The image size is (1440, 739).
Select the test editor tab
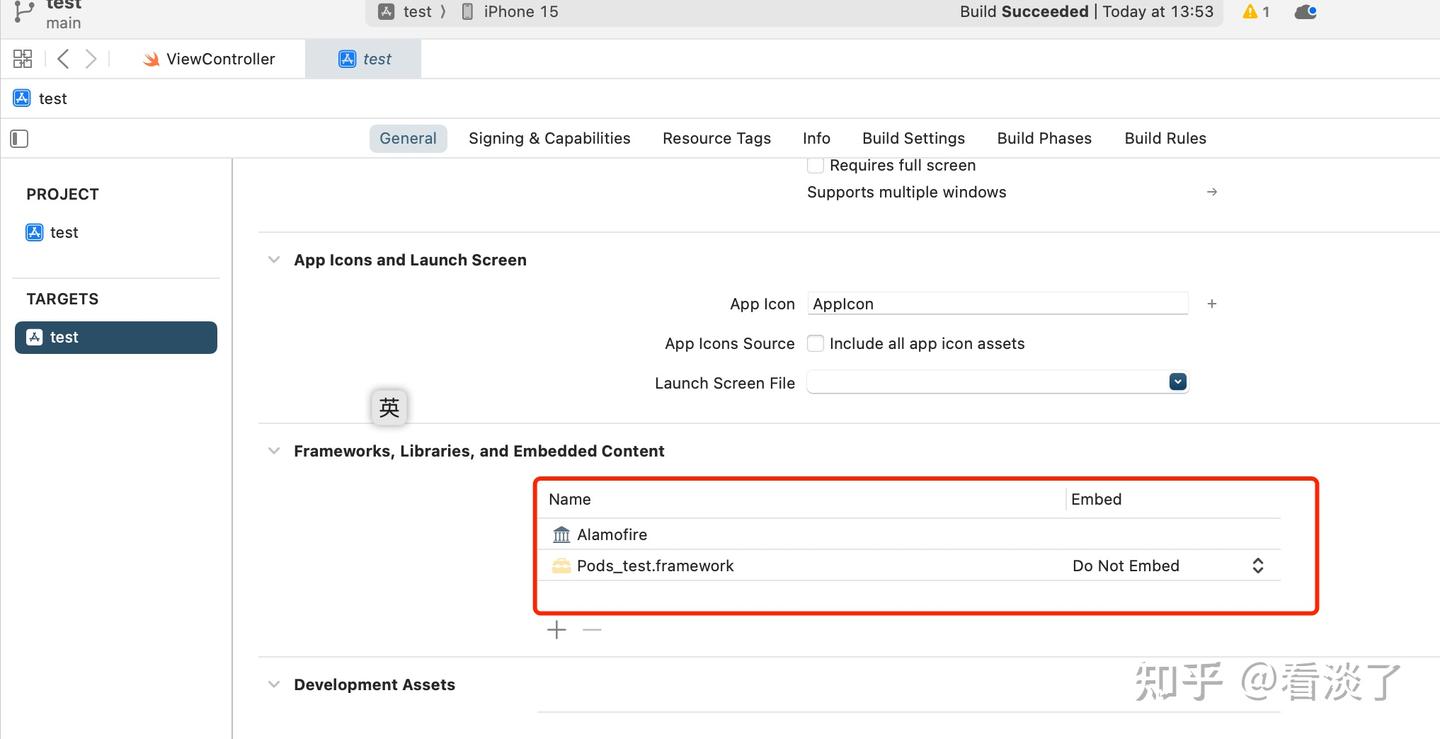(x=364, y=59)
